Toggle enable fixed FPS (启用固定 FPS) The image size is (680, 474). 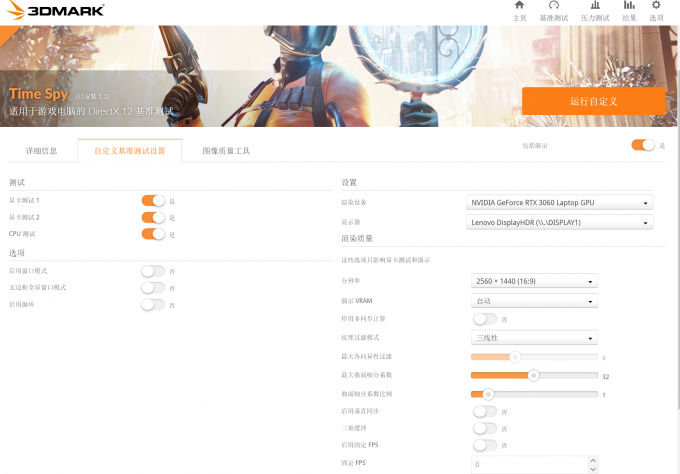coord(485,445)
